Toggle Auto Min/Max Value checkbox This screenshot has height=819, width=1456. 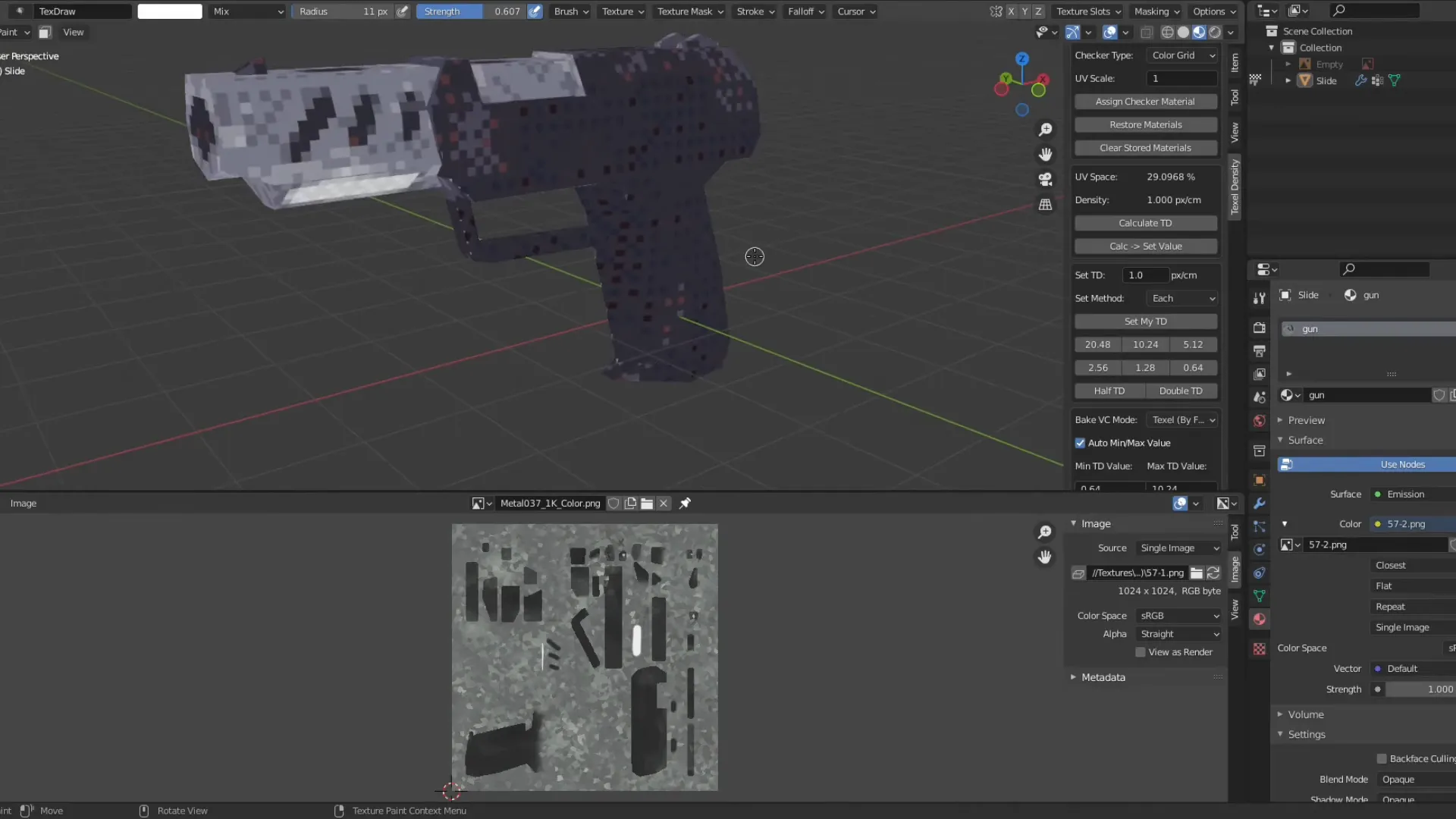(1080, 443)
